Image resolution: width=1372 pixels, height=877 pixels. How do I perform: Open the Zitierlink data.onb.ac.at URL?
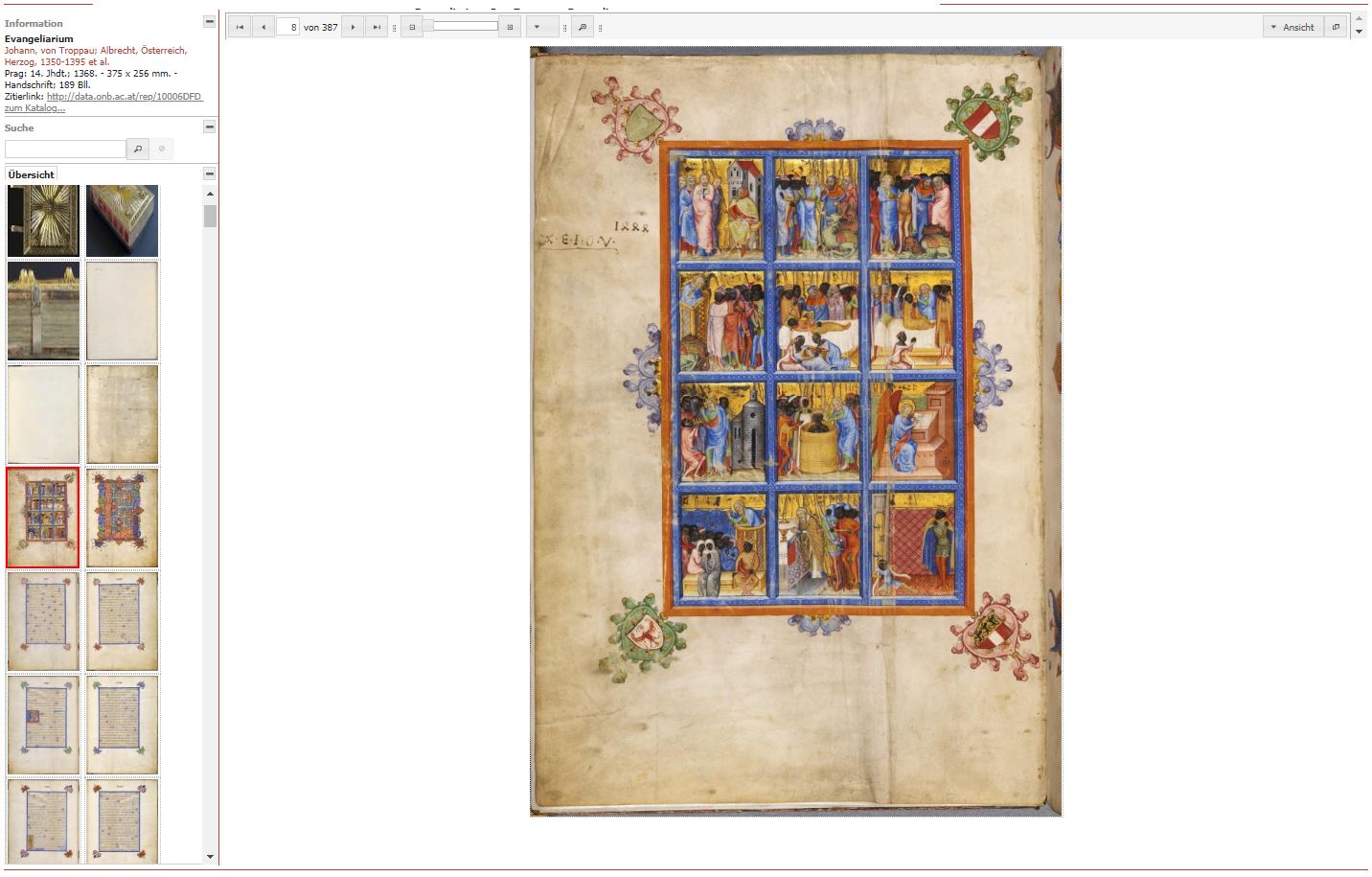tap(125, 97)
